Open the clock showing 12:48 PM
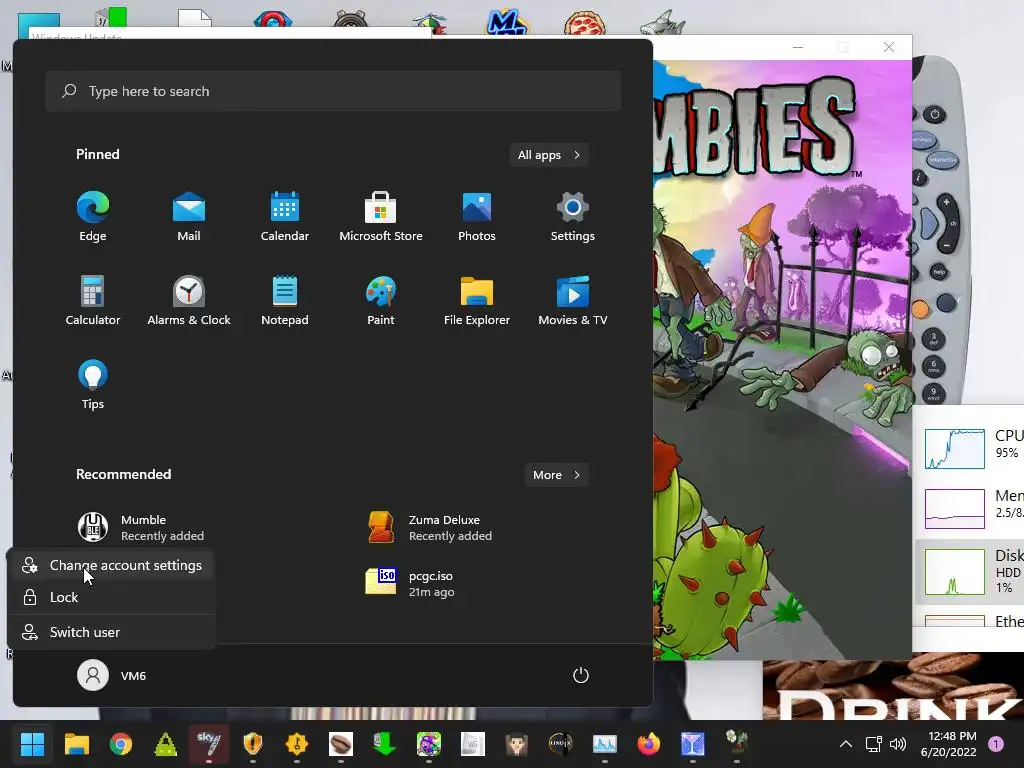Screen dimensions: 1024x768 [x=948, y=744]
